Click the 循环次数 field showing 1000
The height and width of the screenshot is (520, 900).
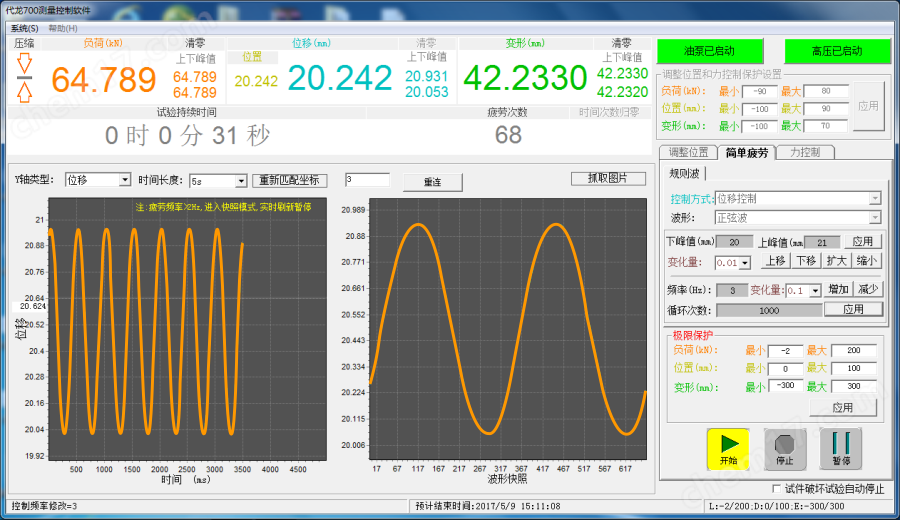pyautogui.click(x=769, y=311)
